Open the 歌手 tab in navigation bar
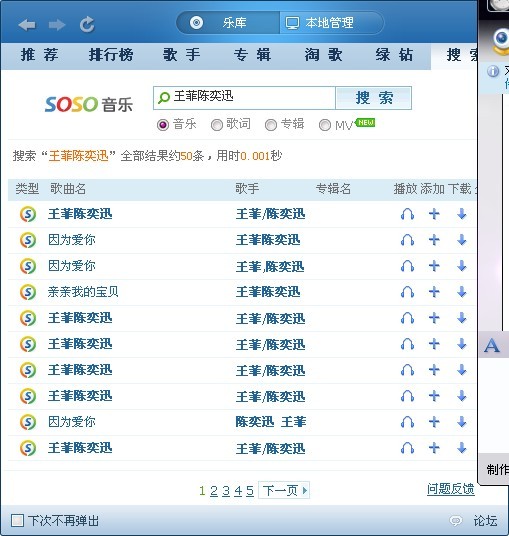Screen dimensions: 509x536 pos(182,55)
